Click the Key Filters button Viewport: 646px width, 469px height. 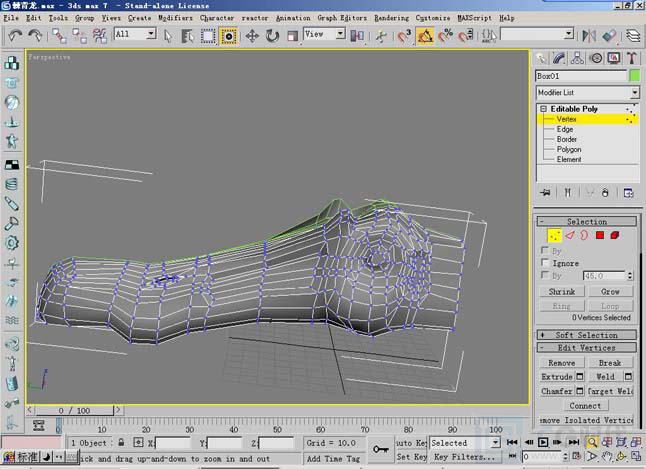click(x=464, y=457)
